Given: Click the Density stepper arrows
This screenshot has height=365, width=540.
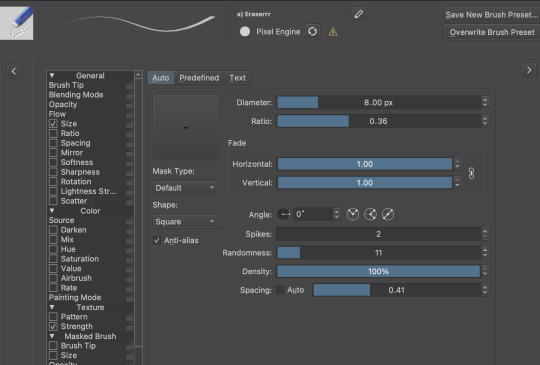Looking at the screenshot, I should [485, 271].
